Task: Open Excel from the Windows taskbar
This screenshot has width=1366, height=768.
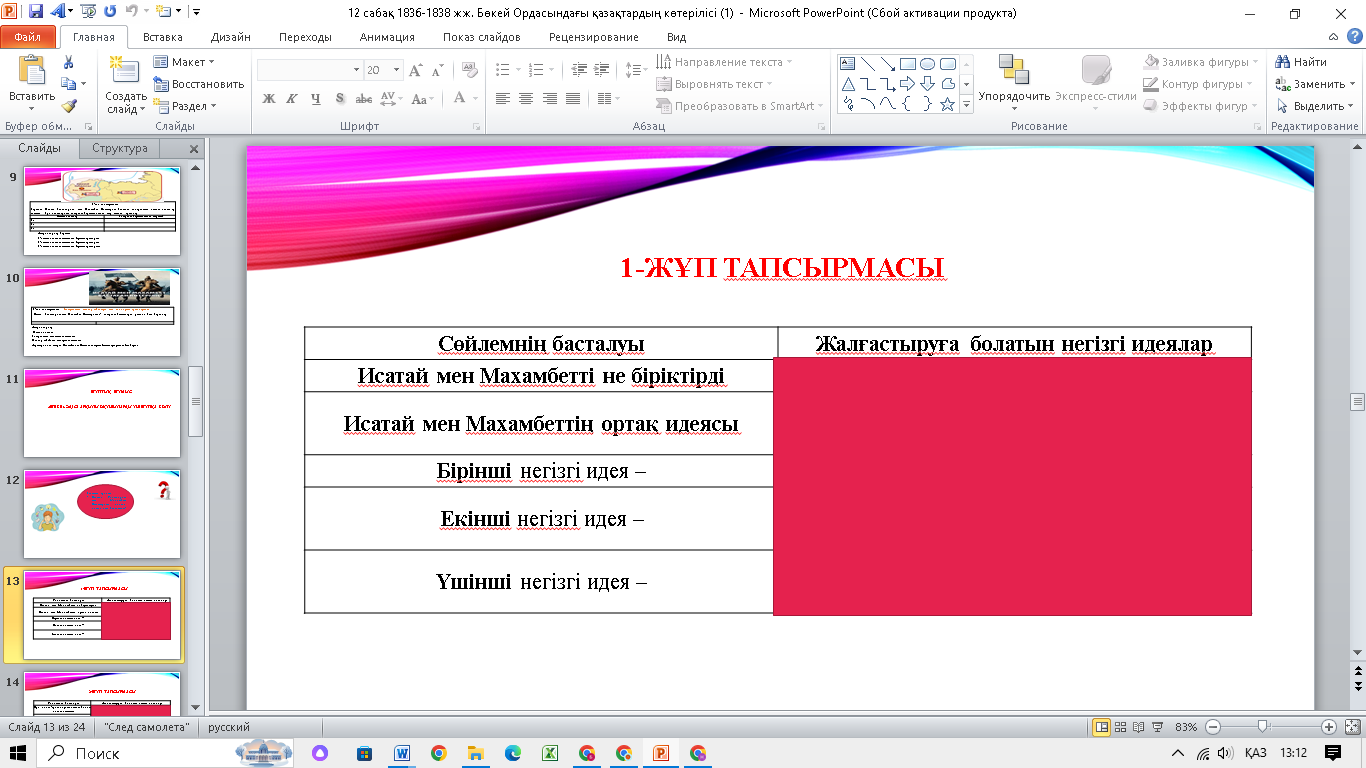Action: 549,753
